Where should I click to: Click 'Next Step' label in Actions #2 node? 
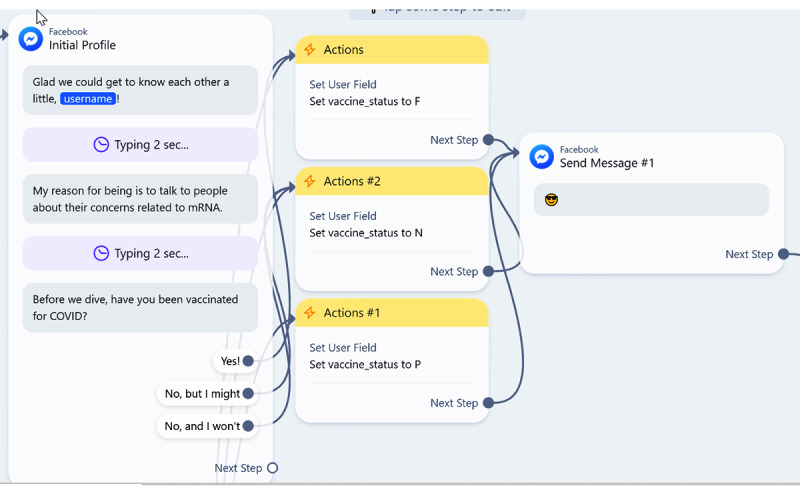click(454, 272)
